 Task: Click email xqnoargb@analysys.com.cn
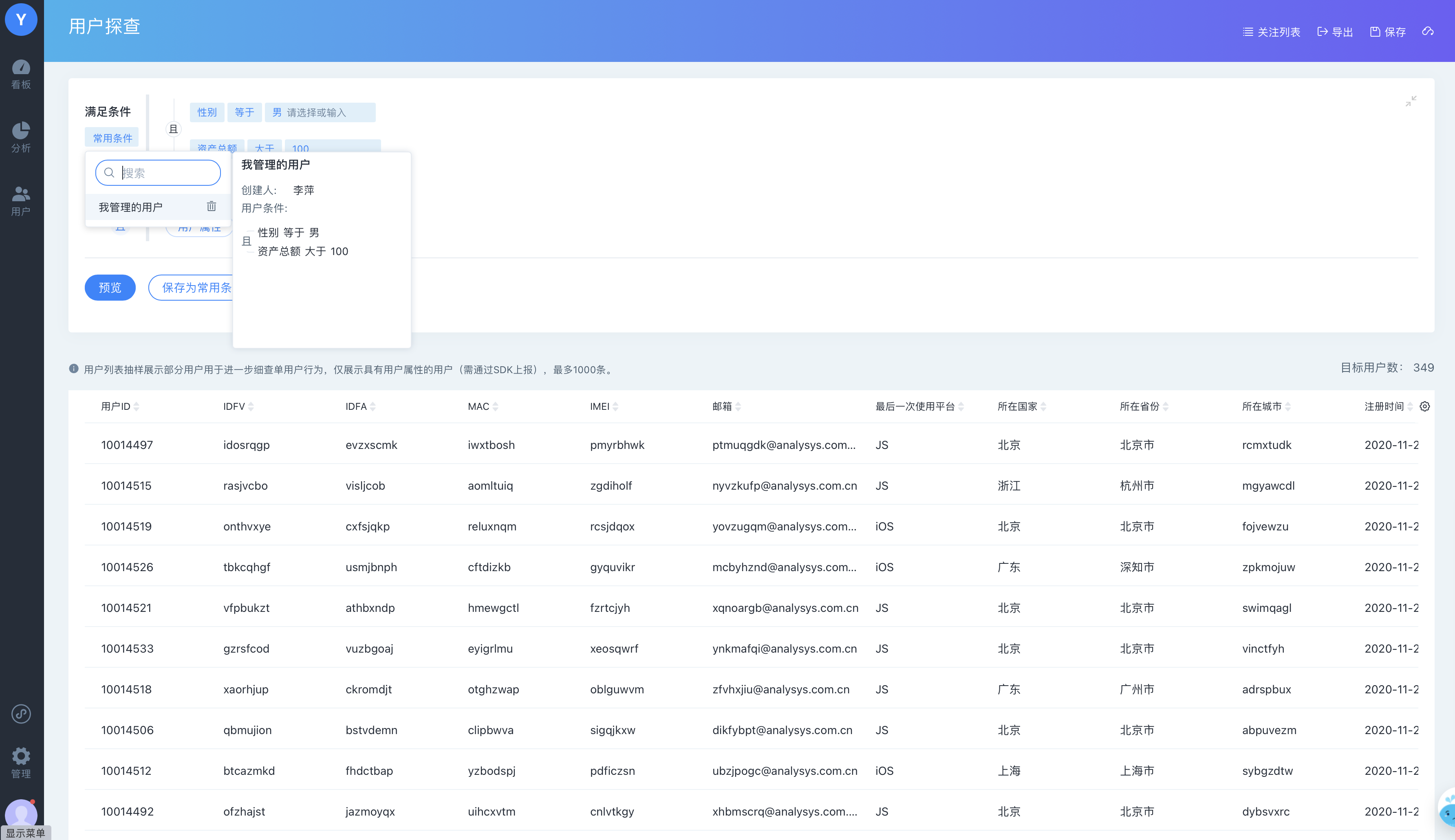click(785, 607)
